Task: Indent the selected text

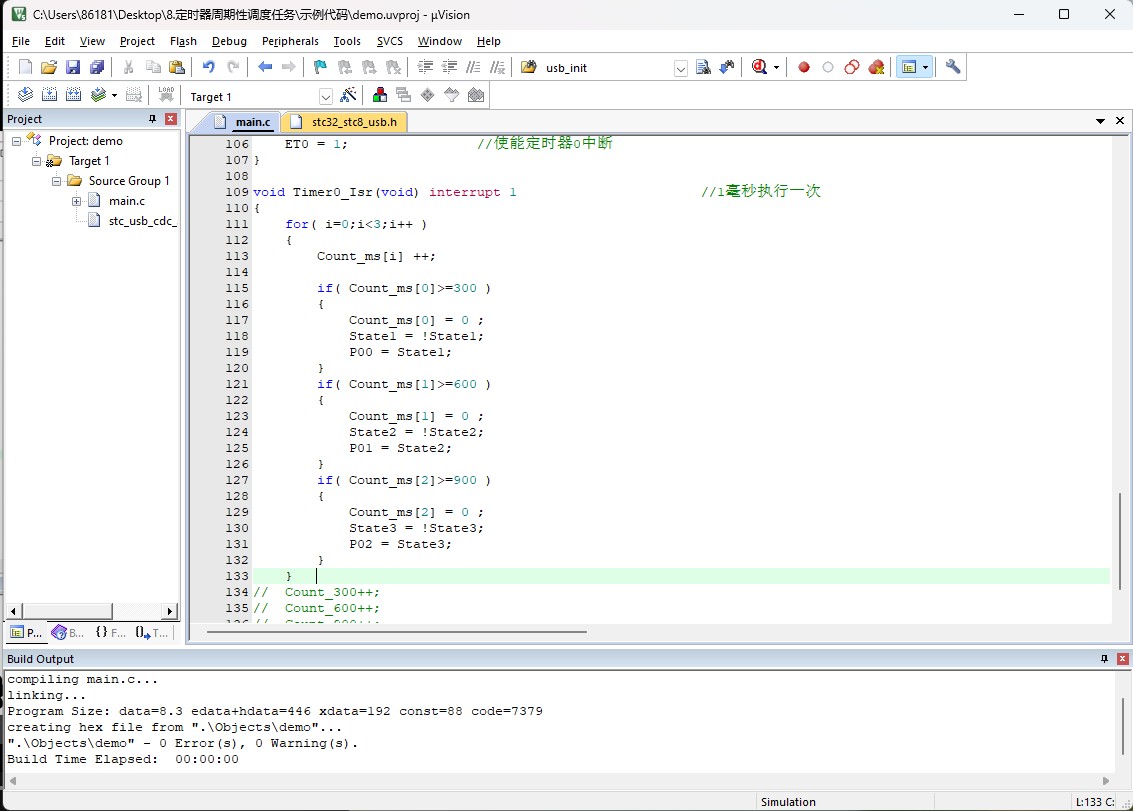Action: [425, 67]
